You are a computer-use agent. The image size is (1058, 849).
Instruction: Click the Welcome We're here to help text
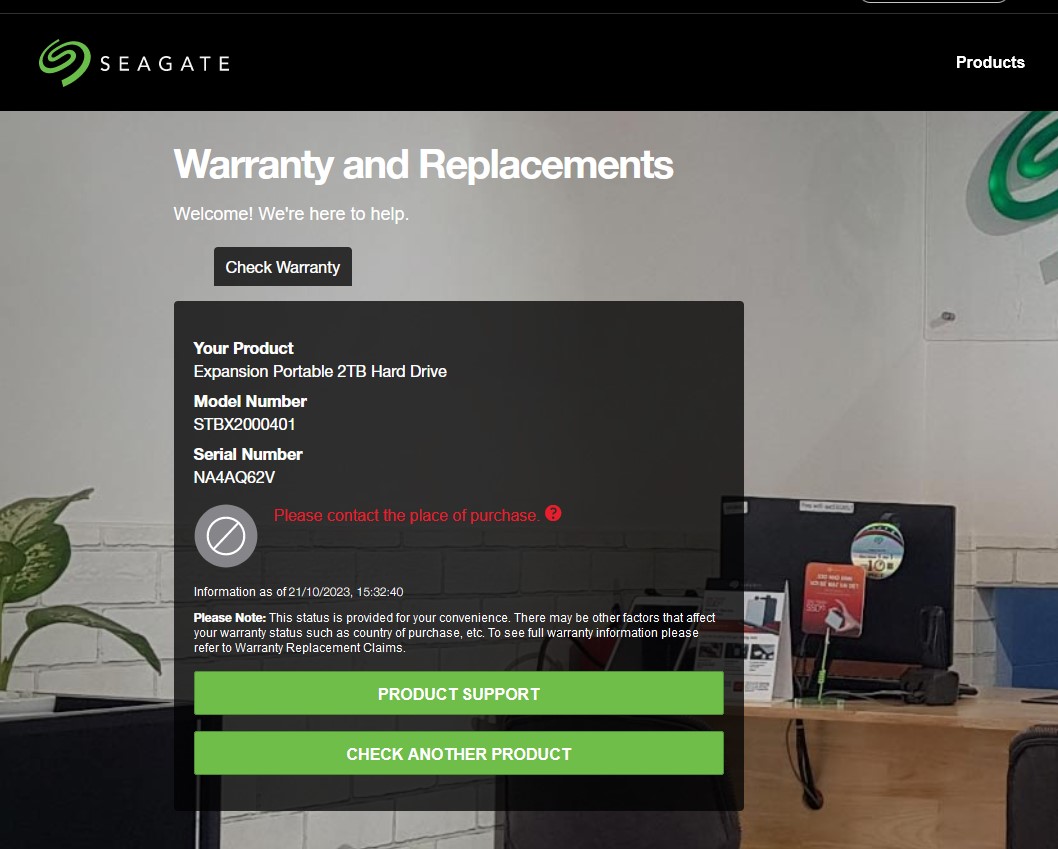click(291, 214)
